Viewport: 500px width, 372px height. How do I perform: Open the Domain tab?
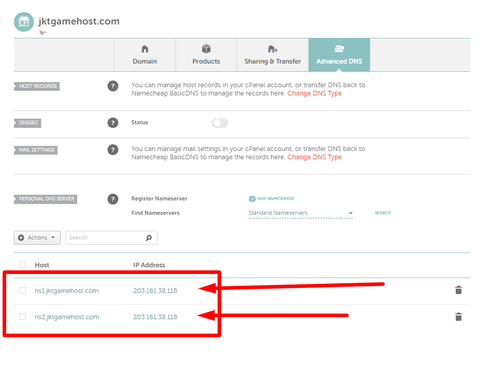(145, 55)
